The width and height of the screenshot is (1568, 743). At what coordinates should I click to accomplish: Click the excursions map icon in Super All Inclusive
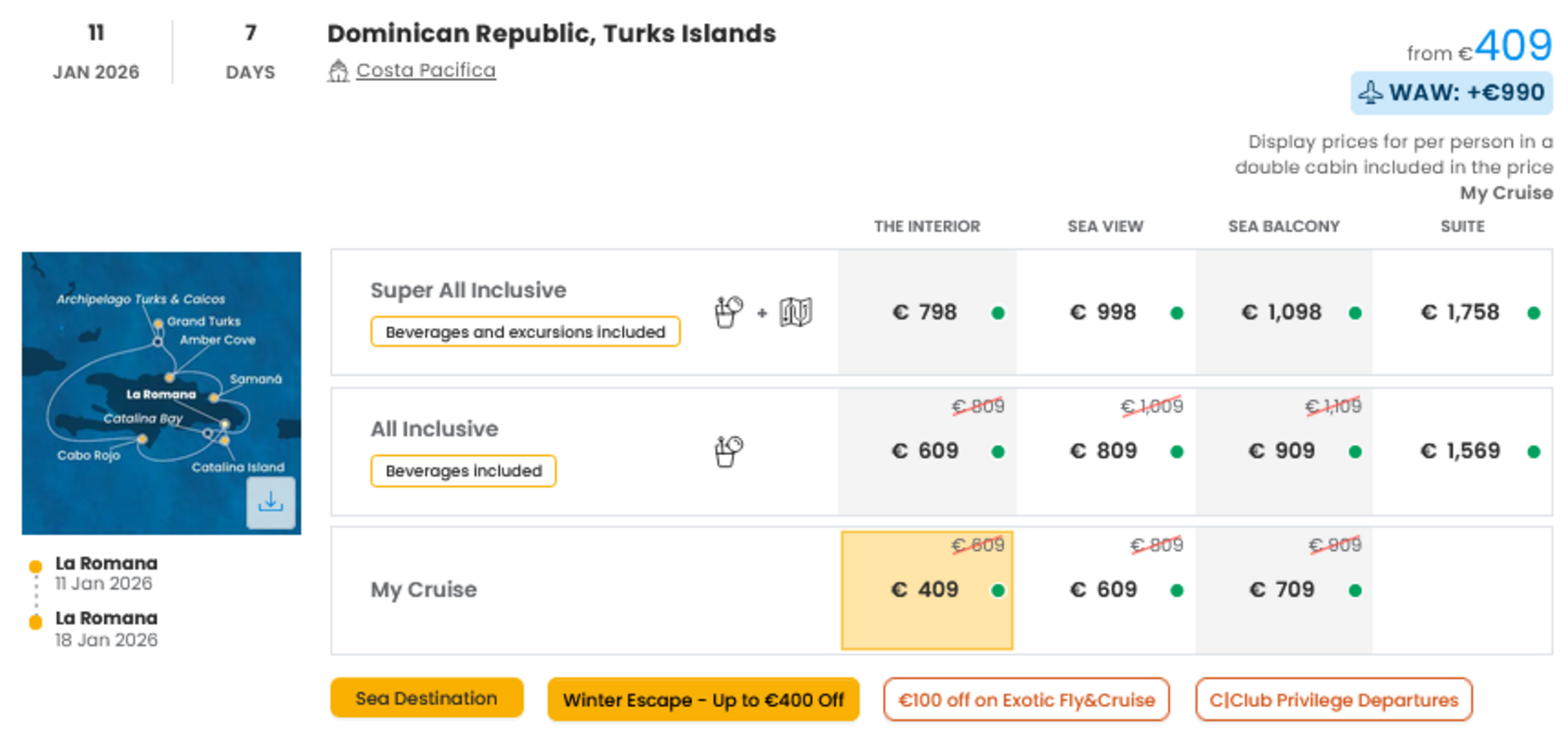[796, 312]
